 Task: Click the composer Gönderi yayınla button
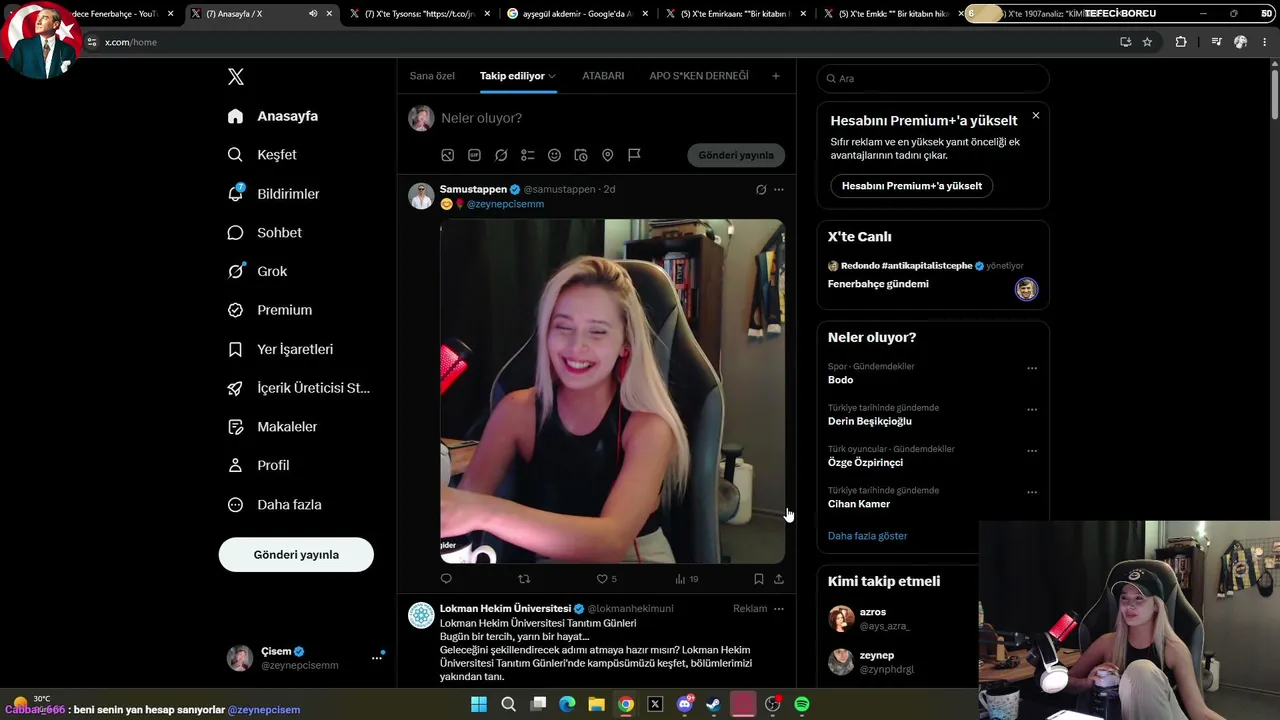736,155
